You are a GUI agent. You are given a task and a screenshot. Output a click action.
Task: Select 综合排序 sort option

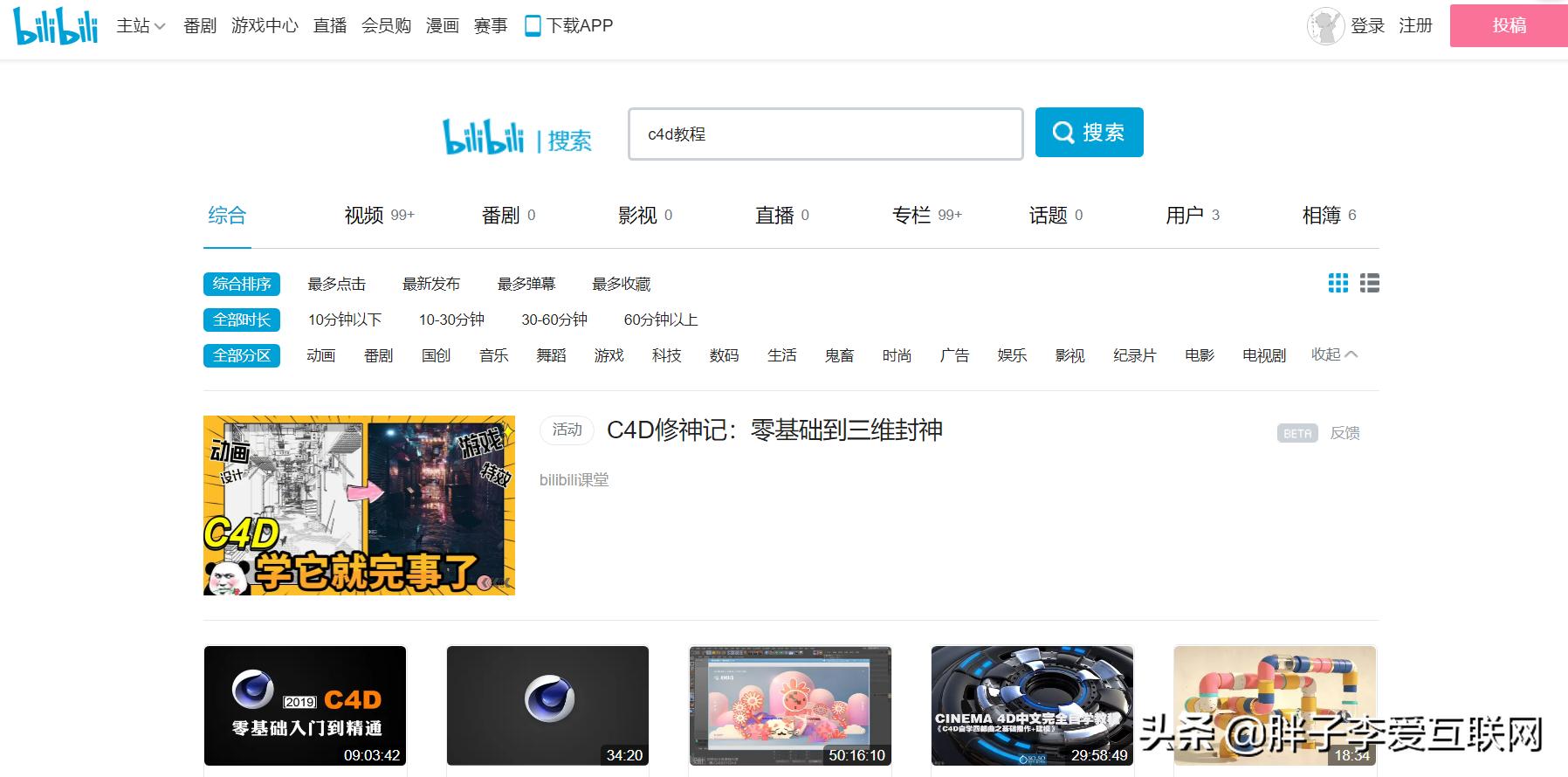click(242, 284)
